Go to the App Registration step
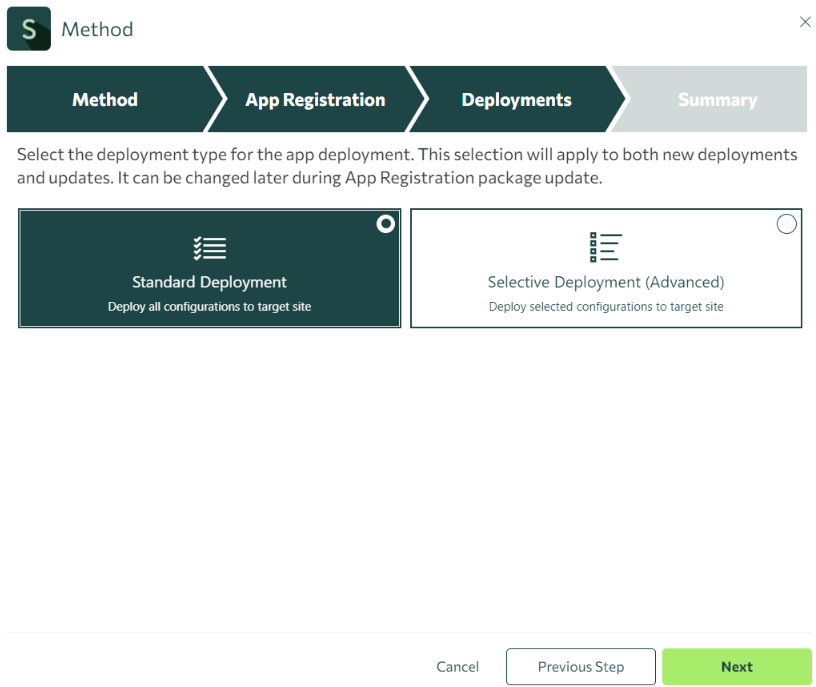816x687 pixels. tap(315, 99)
